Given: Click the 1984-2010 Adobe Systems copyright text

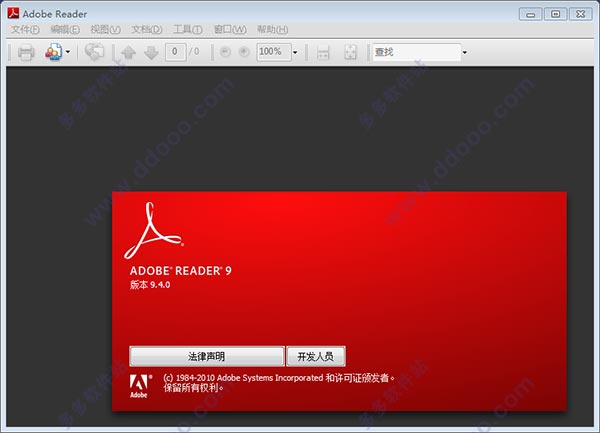Looking at the screenshot, I should point(279,378).
